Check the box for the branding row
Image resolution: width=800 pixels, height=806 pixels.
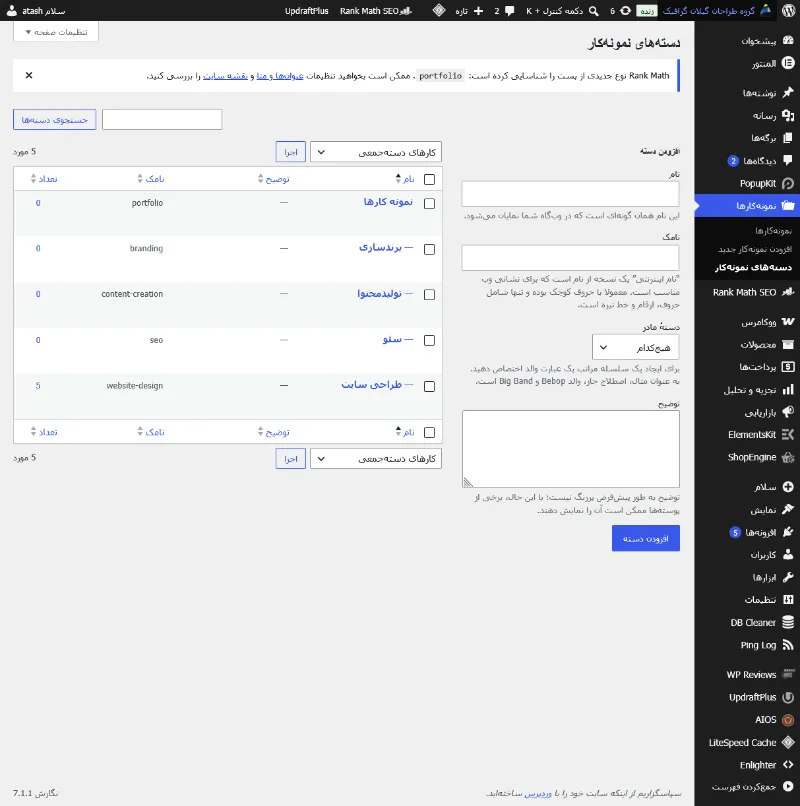tap(429, 249)
